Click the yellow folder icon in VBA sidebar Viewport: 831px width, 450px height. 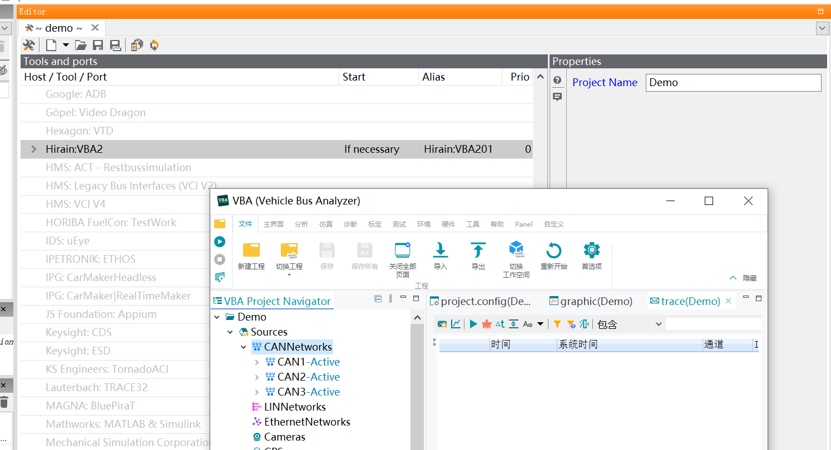(219, 224)
